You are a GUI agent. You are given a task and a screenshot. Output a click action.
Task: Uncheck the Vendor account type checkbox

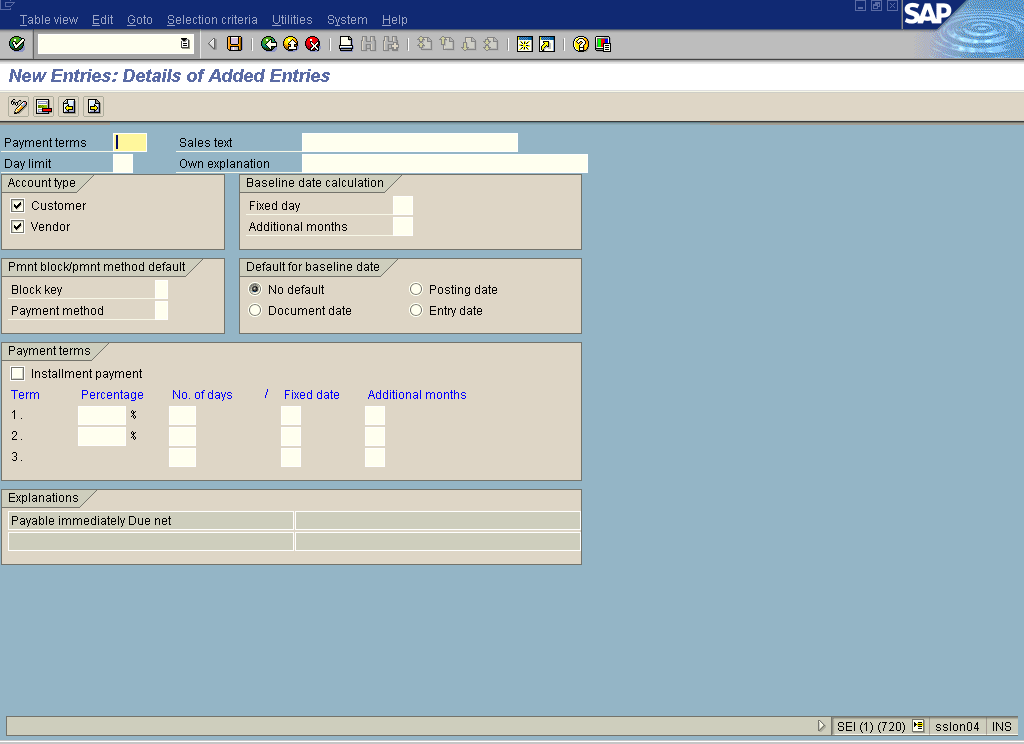(18, 227)
